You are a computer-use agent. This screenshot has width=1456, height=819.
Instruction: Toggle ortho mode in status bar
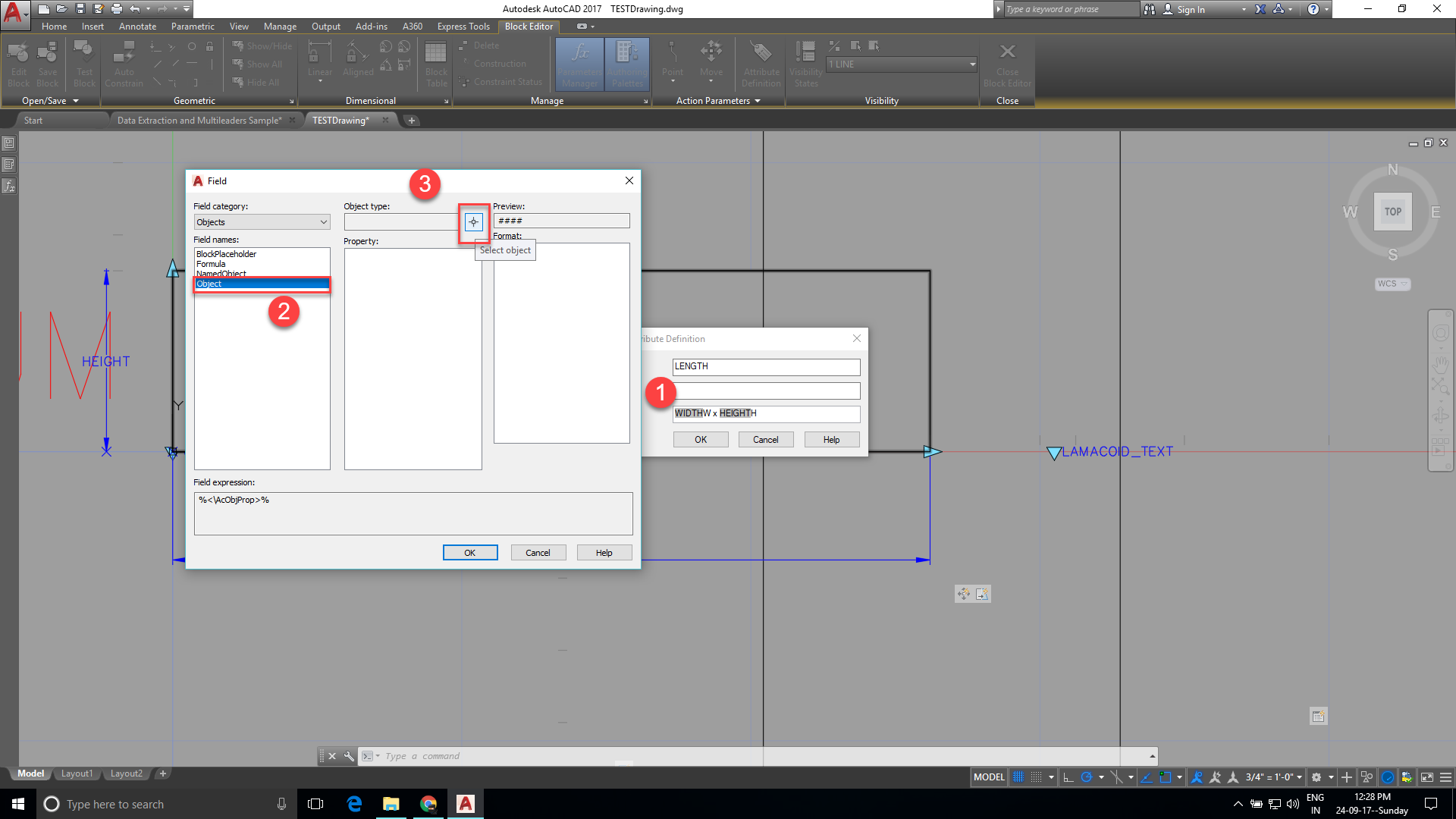1068,777
